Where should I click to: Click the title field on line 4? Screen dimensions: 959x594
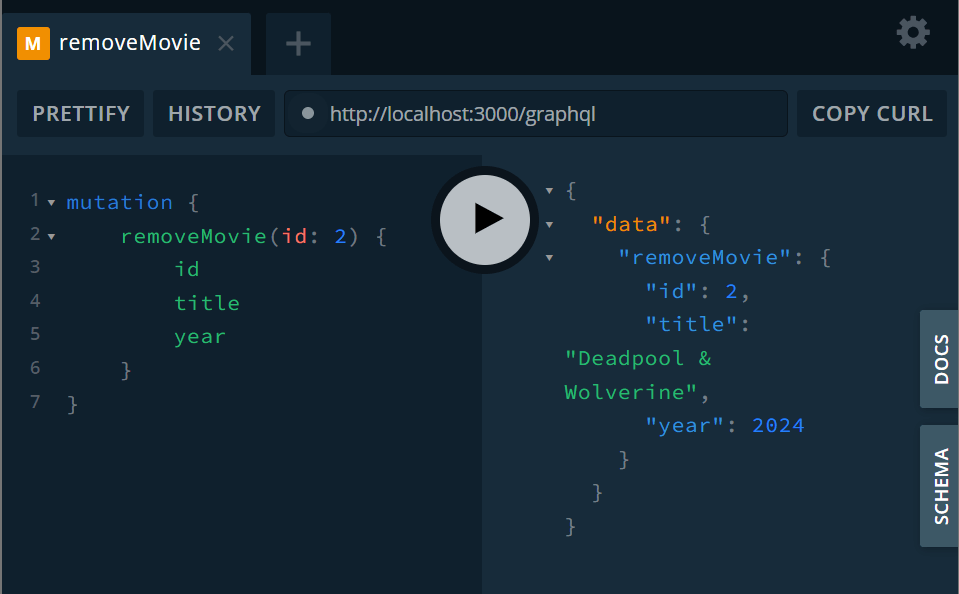coord(207,303)
